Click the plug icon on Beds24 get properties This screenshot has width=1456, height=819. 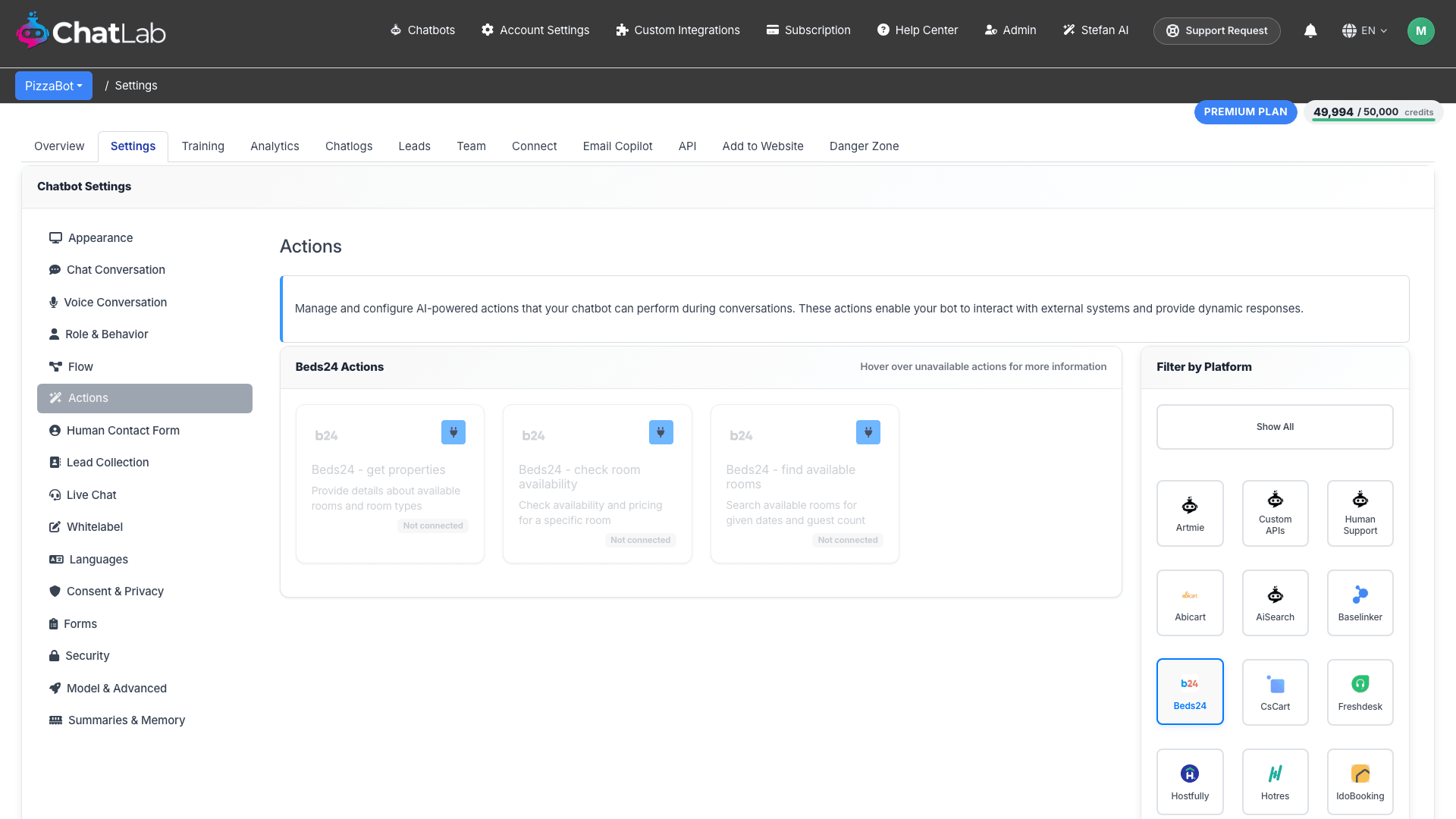(453, 432)
